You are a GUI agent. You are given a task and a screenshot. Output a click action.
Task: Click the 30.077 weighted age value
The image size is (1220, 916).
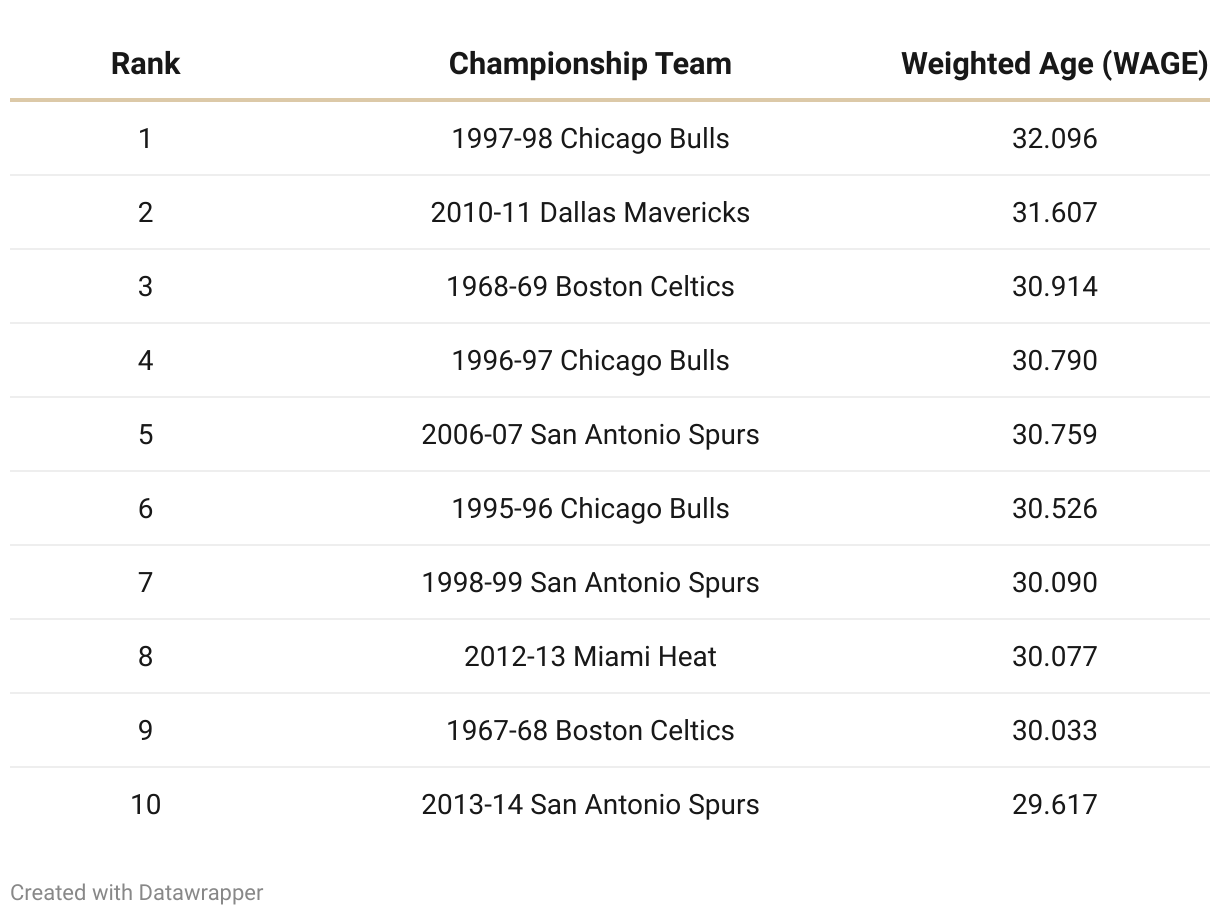(1054, 656)
